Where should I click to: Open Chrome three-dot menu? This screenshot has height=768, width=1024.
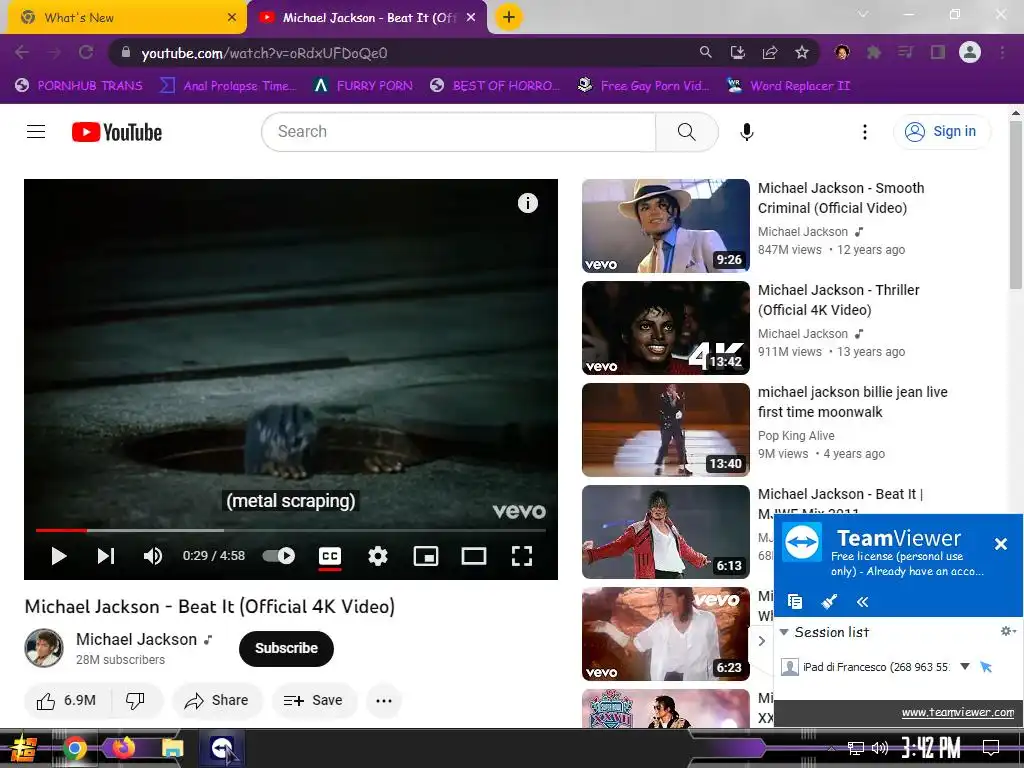(x=1002, y=52)
